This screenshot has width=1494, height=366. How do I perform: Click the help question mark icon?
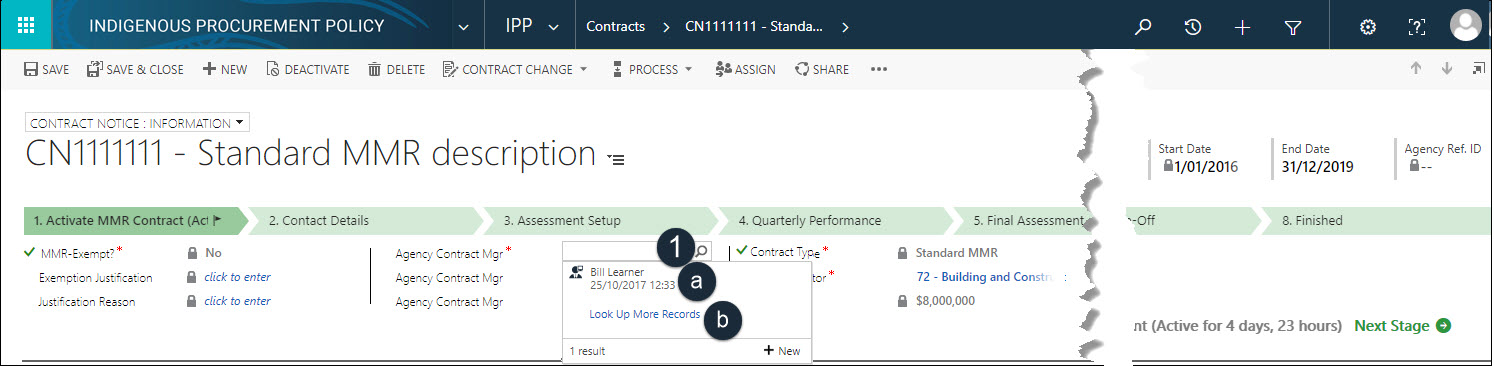tap(1416, 27)
